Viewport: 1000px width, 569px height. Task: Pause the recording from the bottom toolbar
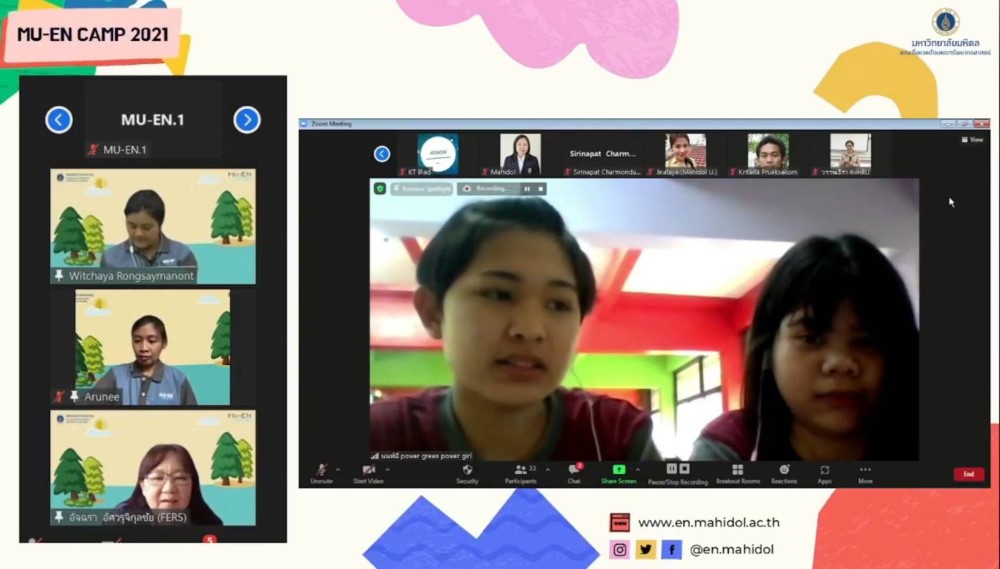click(672, 468)
